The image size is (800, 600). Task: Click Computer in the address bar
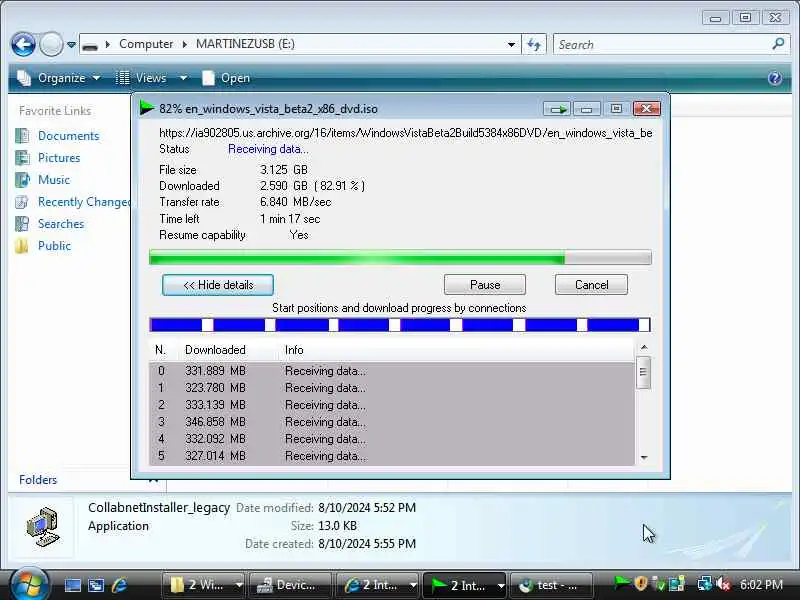coord(146,44)
